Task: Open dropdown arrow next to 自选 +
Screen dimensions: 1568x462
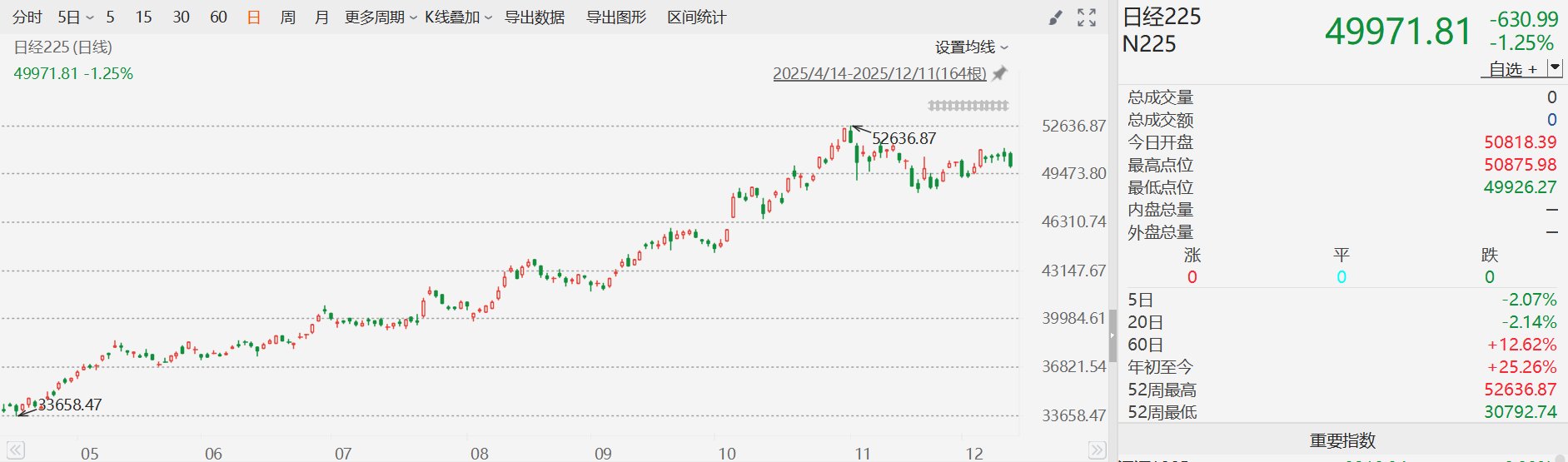Action: [1555, 67]
